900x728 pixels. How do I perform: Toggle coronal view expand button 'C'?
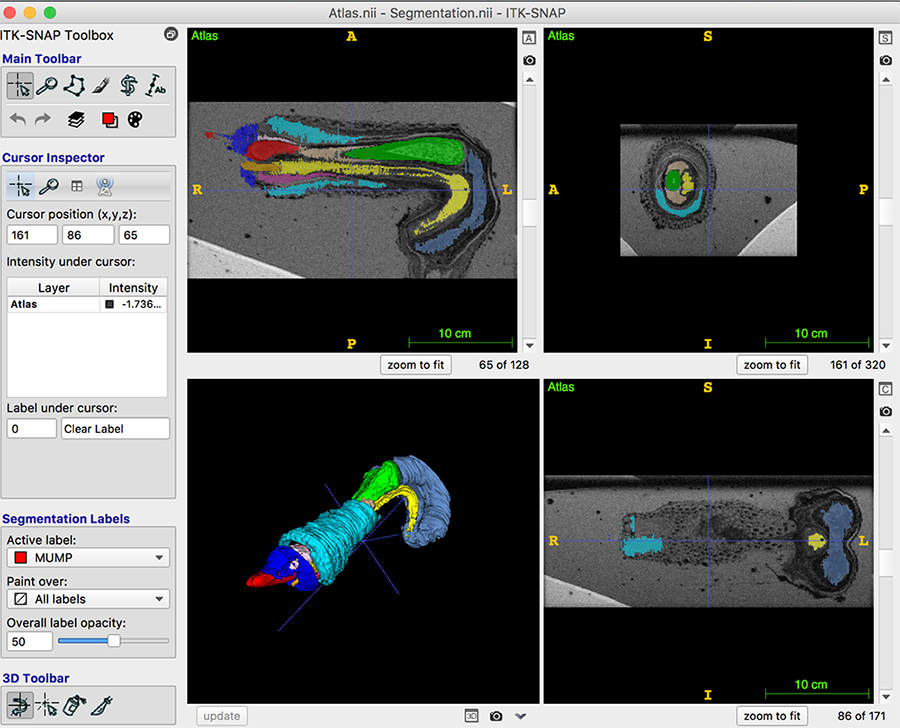coord(885,389)
